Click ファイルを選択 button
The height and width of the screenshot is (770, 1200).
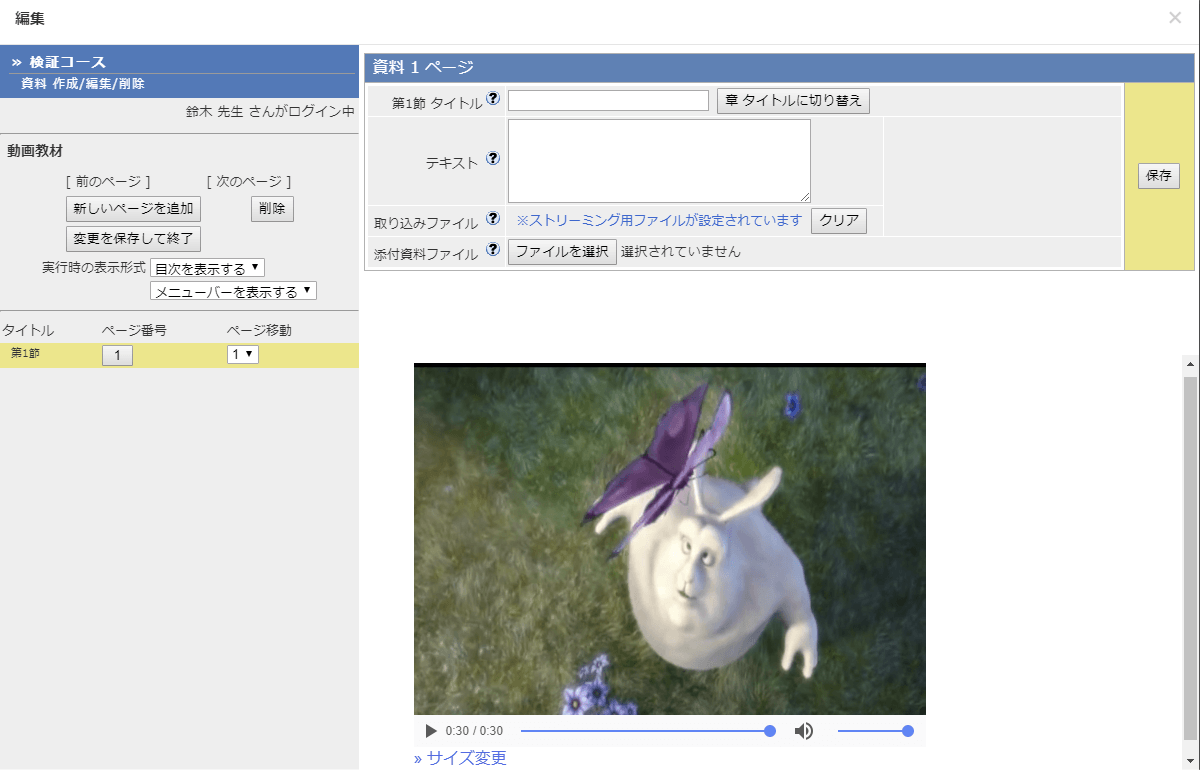[x=562, y=252]
